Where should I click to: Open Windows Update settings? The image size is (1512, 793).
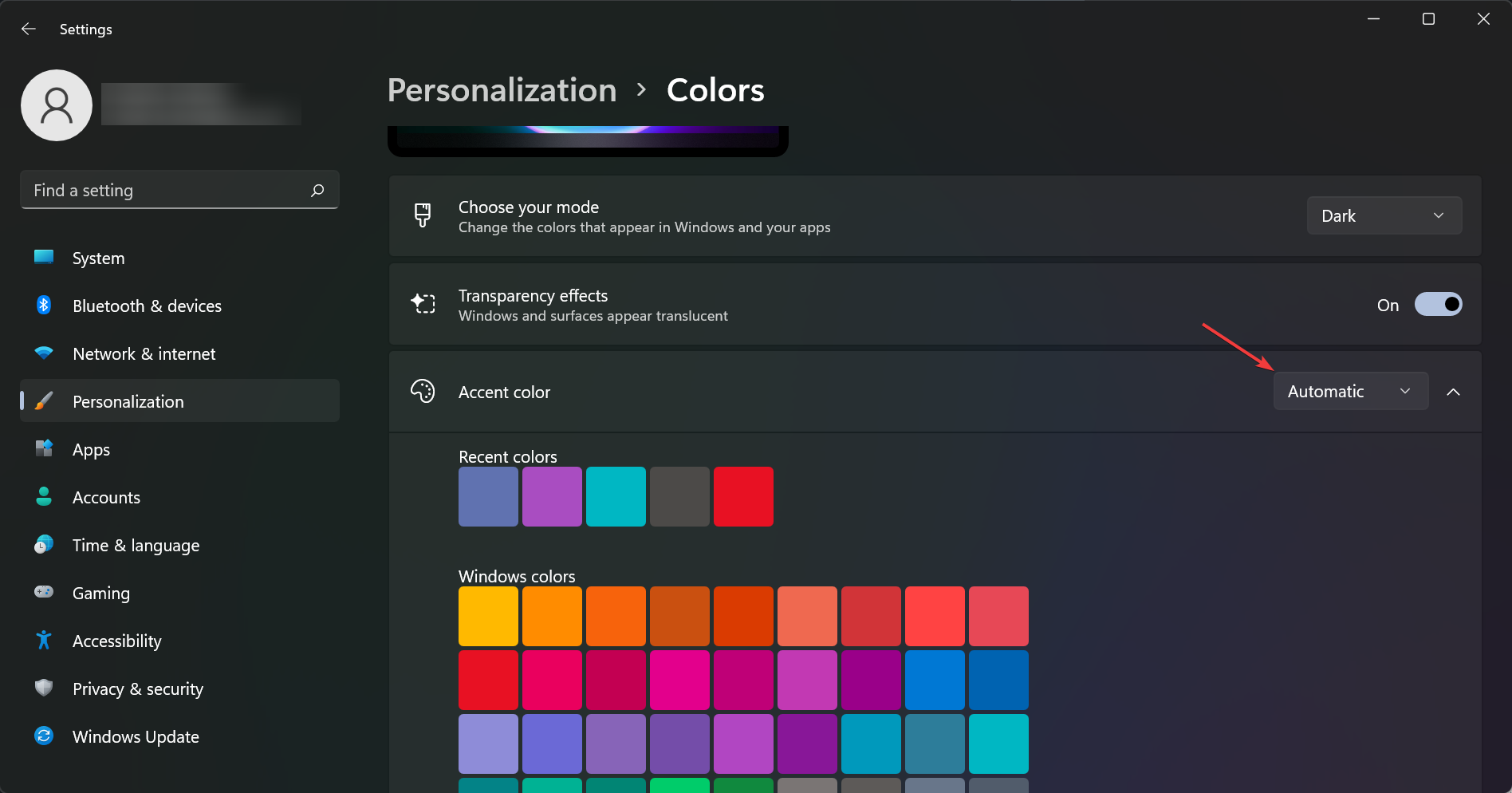pos(136,736)
